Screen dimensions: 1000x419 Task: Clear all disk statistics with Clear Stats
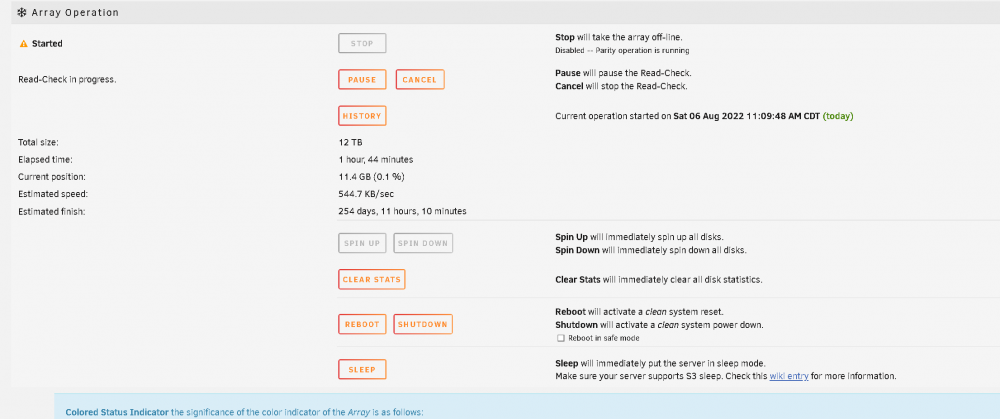pos(371,279)
